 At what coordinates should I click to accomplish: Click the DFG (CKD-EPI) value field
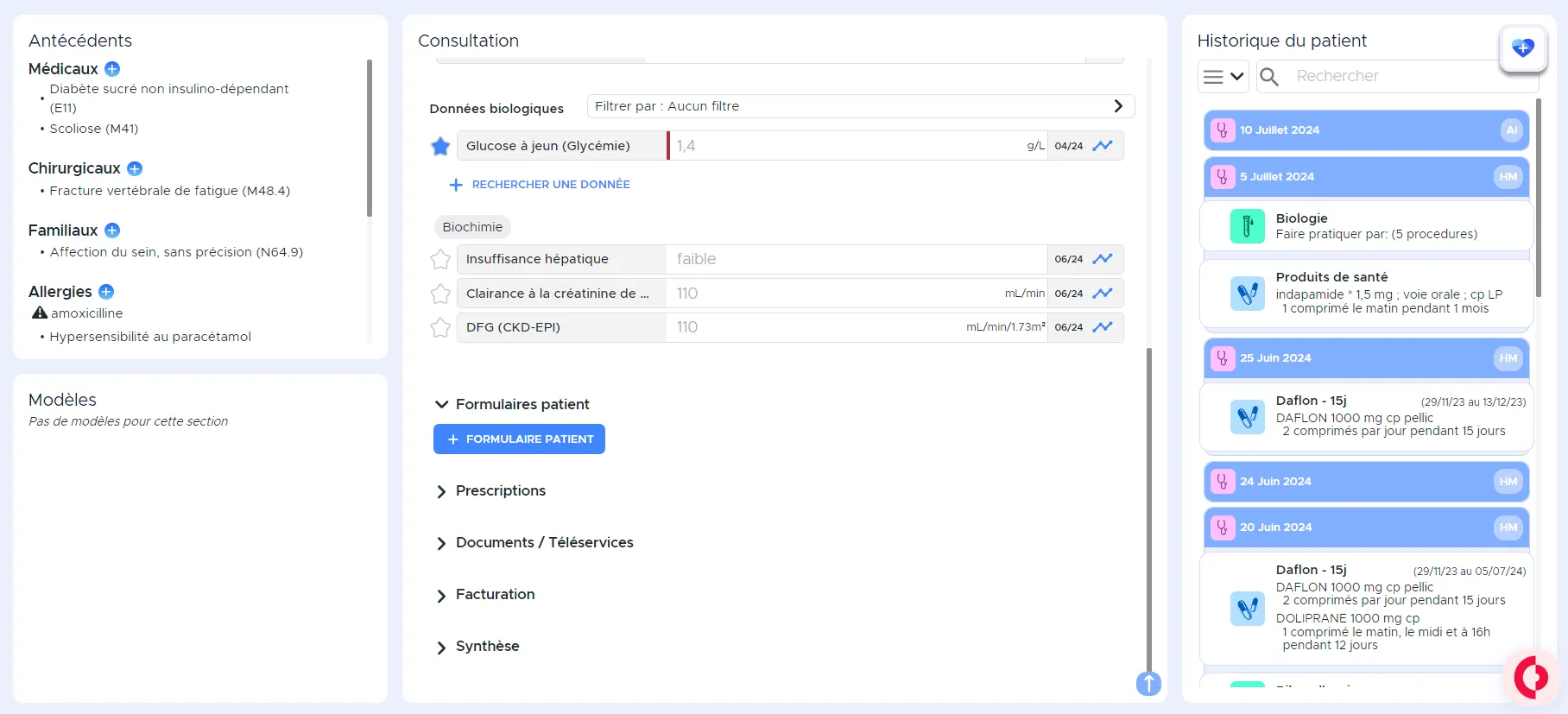point(857,327)
